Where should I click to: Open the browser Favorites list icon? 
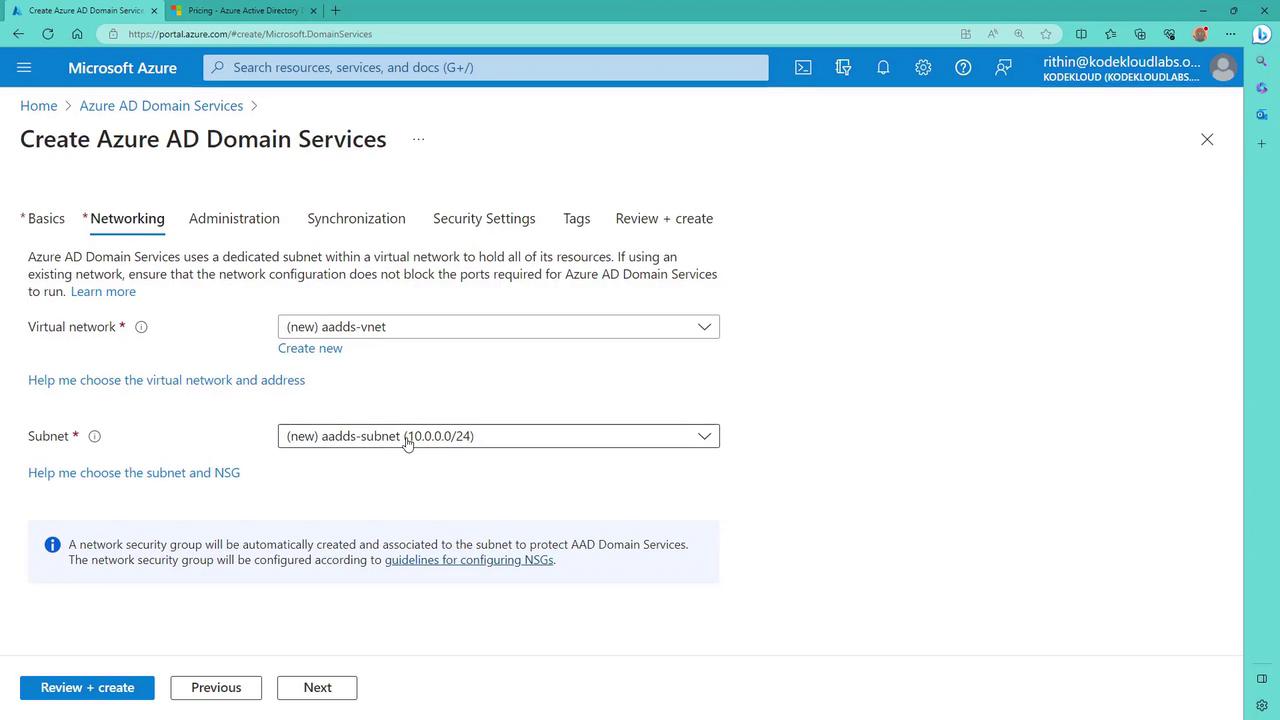tap(1110, 34)
